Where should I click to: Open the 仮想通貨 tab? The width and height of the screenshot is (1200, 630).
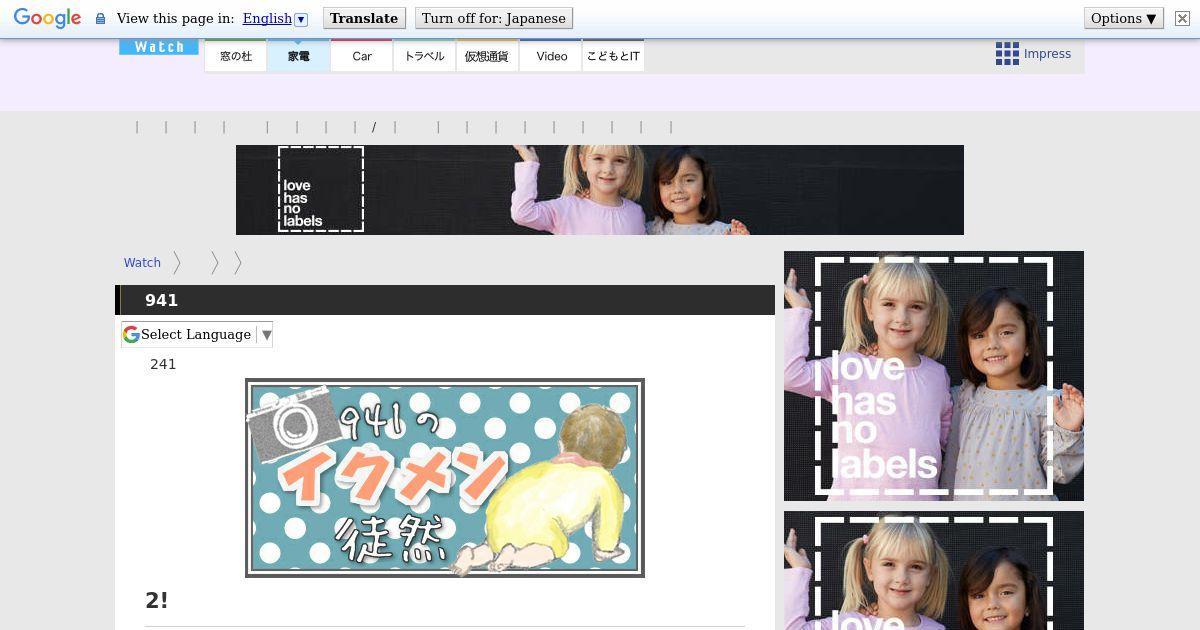pos(488,56)
